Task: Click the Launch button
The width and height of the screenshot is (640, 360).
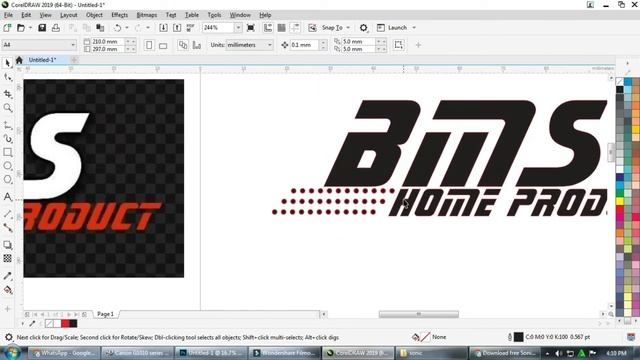Action: [x=392, y=28]
